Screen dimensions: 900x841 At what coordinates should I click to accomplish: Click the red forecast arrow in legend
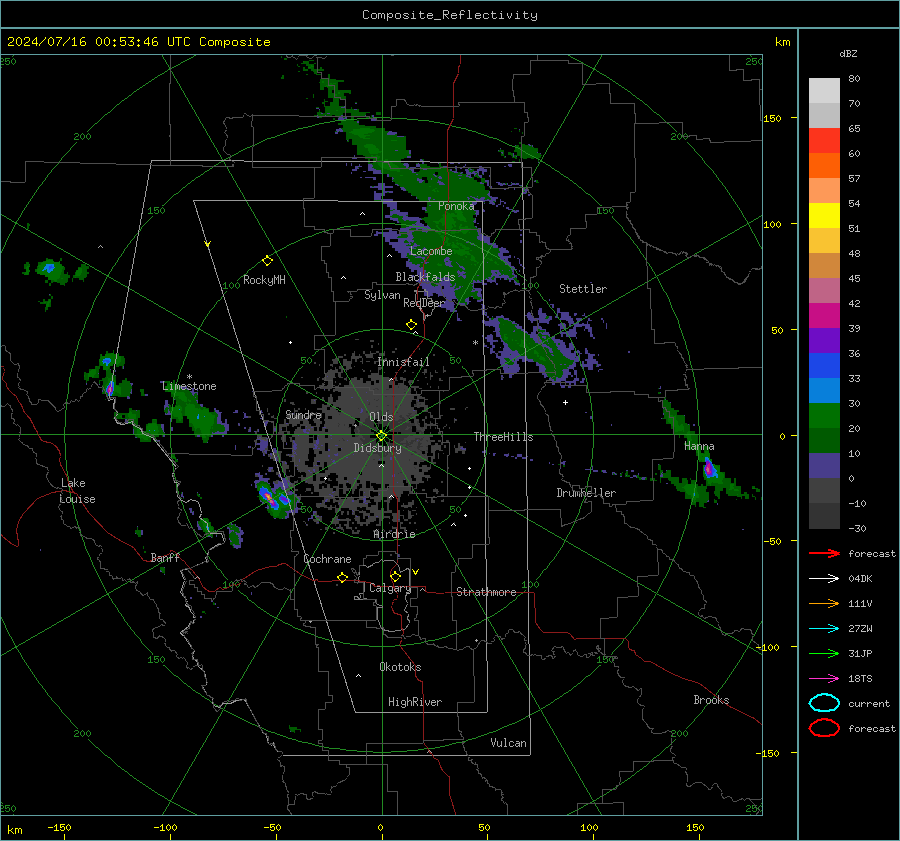(x=824, y=553)
